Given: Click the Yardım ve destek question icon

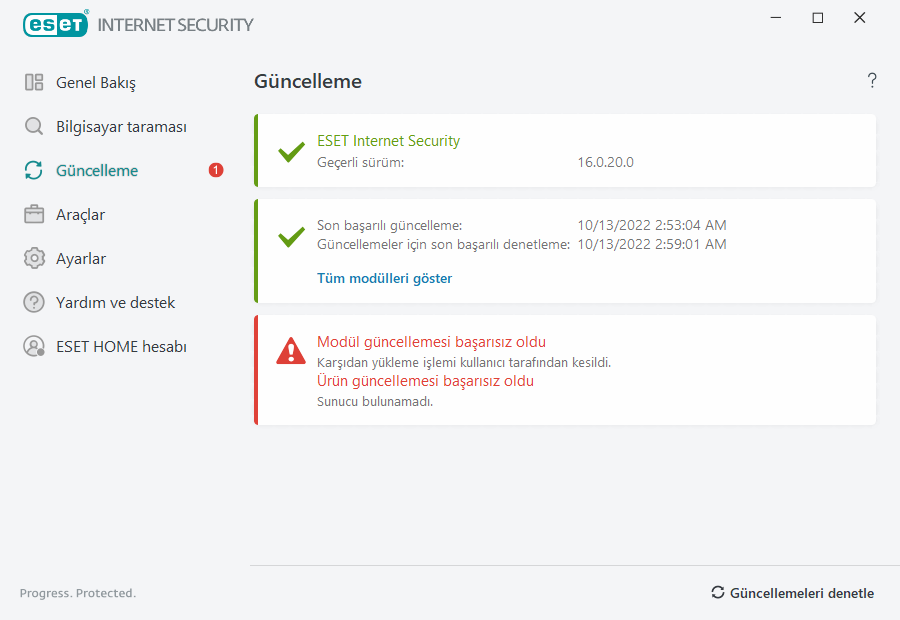Looking at the screenshot, I should [x=34, y=302].
